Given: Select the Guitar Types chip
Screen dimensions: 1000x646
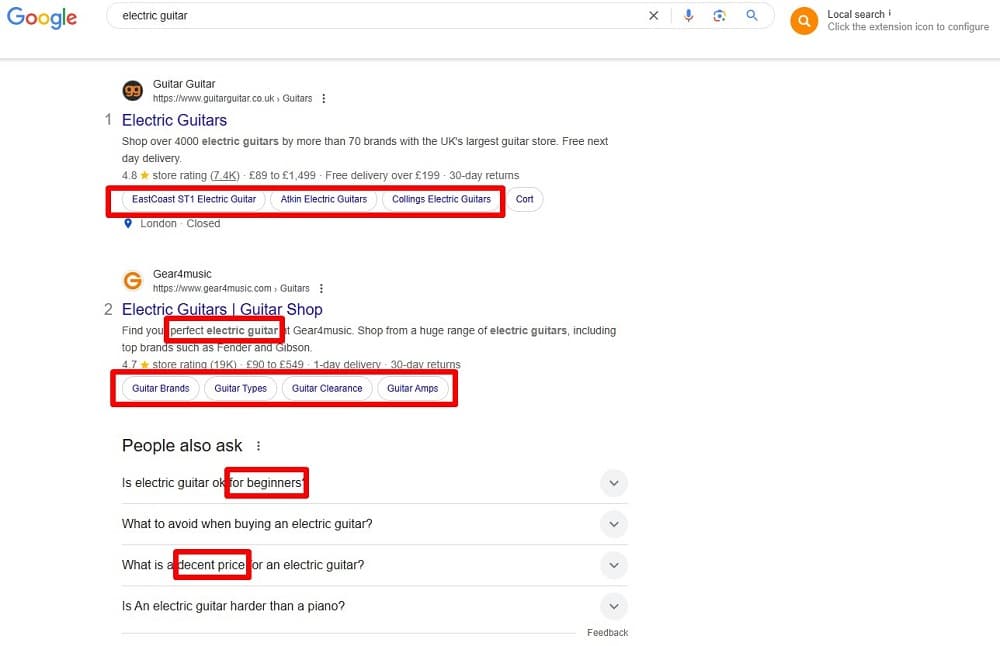Looking at the screenshot, I should pyautogui.click(x=240, y=388).
